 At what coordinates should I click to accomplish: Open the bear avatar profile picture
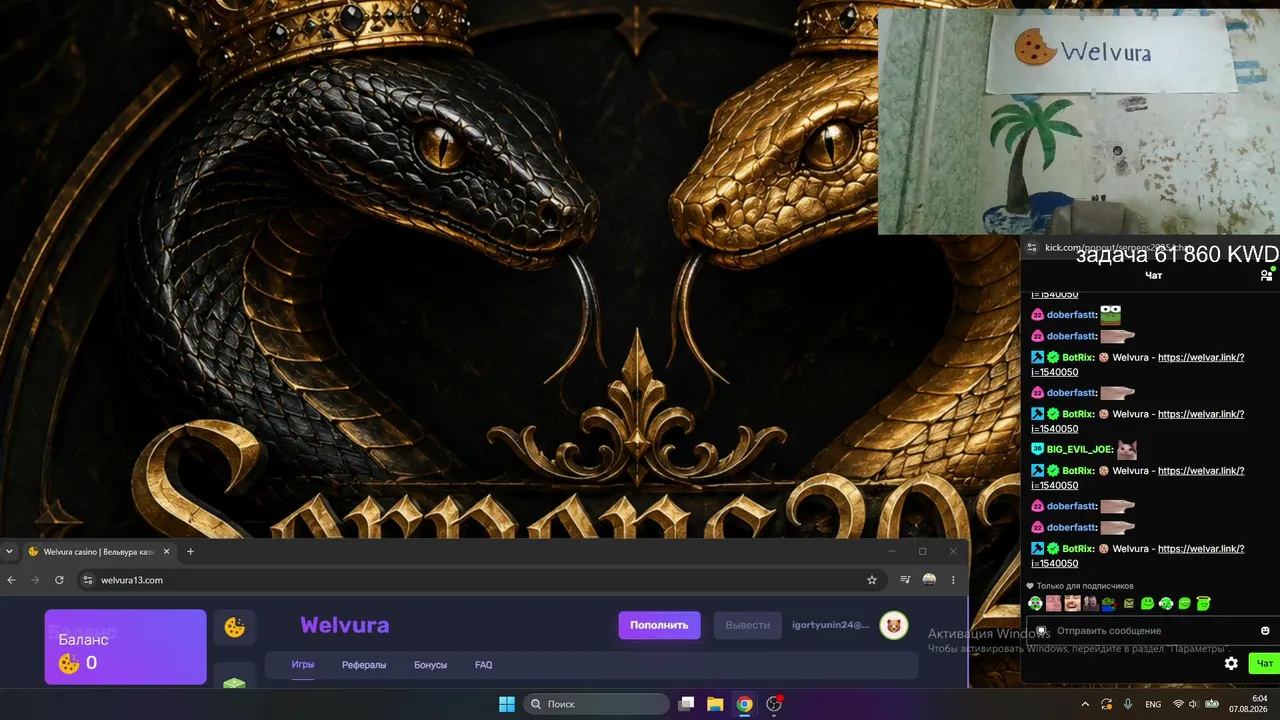tap(893, 625)
